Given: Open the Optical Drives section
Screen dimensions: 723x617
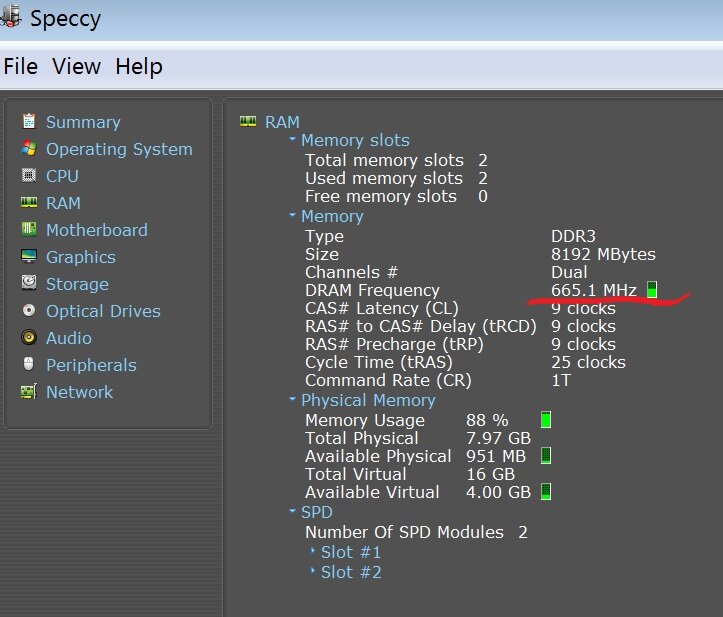Looking at the screenshot, I should point(103,311).
